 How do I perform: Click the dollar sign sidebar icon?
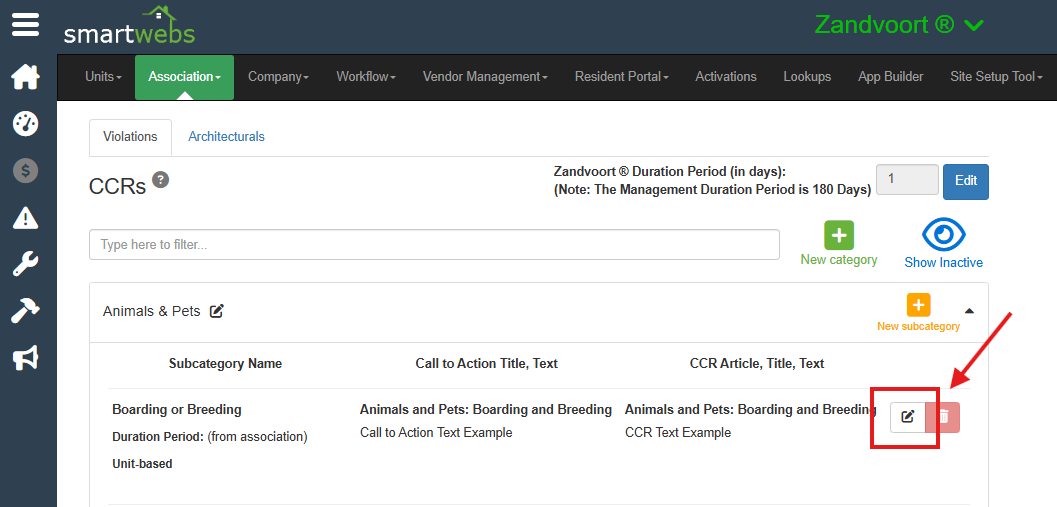coord(26,171)
